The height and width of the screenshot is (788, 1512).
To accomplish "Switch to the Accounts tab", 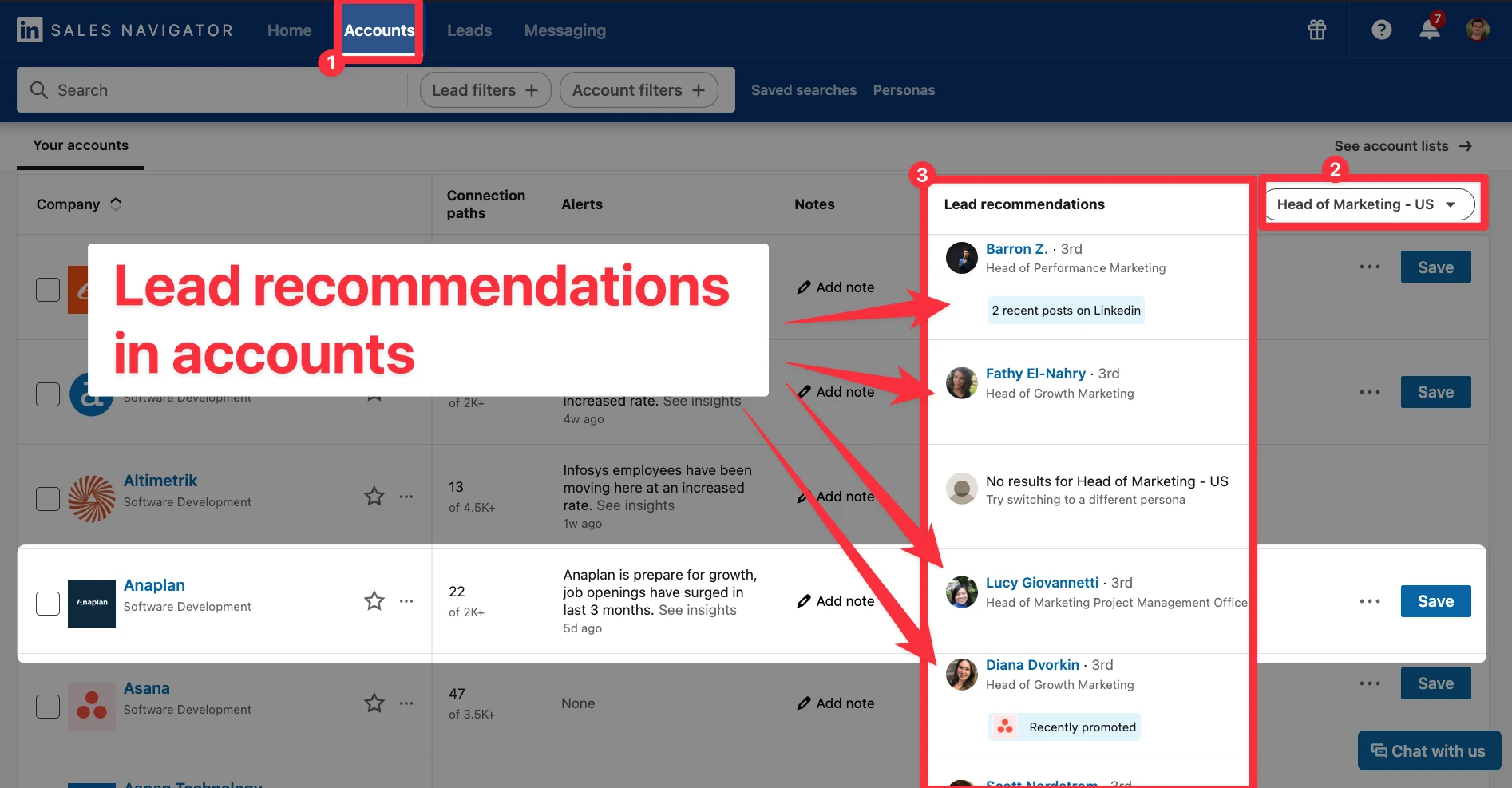I will click(379, 30).
